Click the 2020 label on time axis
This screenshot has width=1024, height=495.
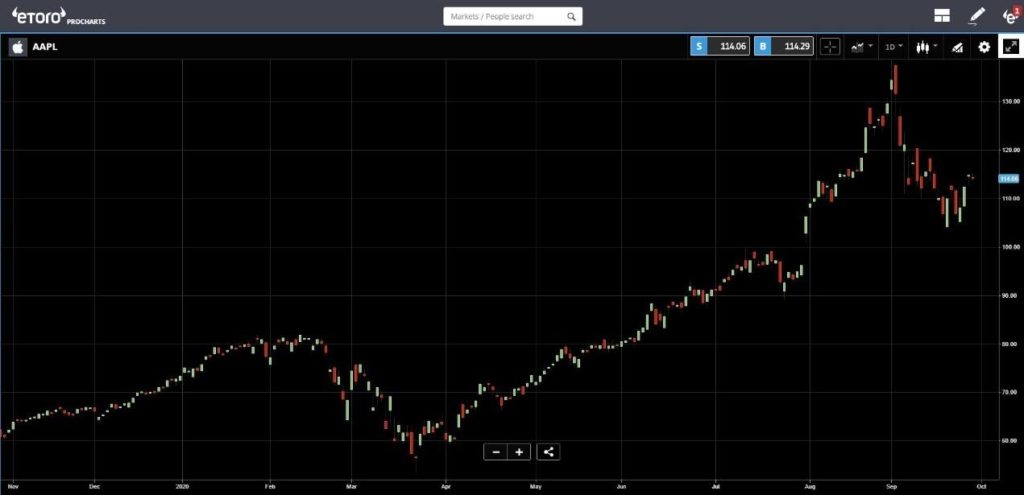pyautogui.click(x=182, y=487)
